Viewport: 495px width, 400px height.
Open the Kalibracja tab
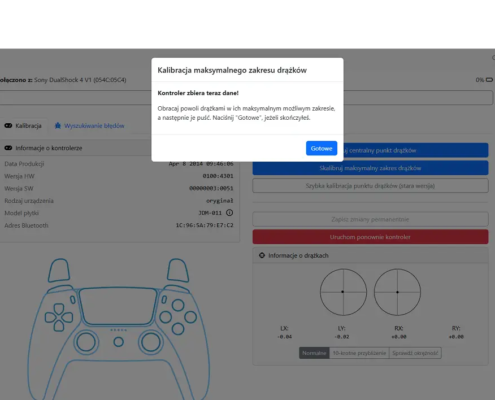coord(23,126)
